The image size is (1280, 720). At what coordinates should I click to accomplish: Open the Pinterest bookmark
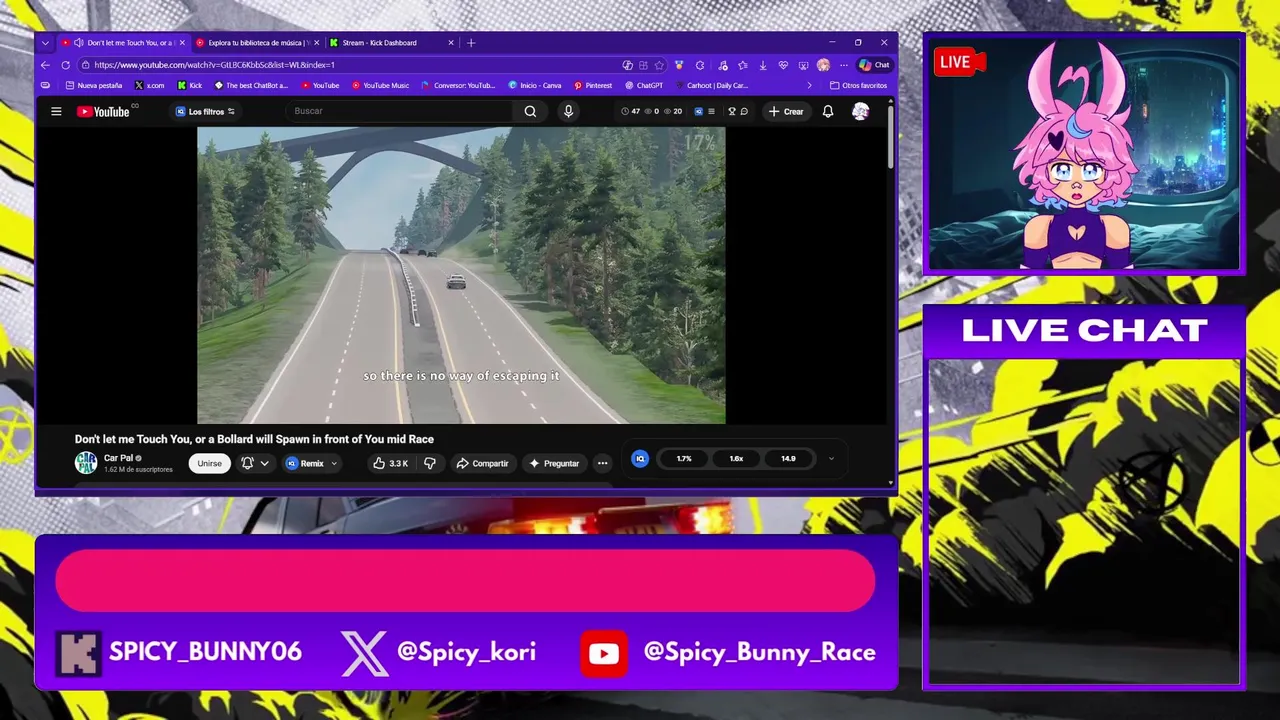coord(593,85)
